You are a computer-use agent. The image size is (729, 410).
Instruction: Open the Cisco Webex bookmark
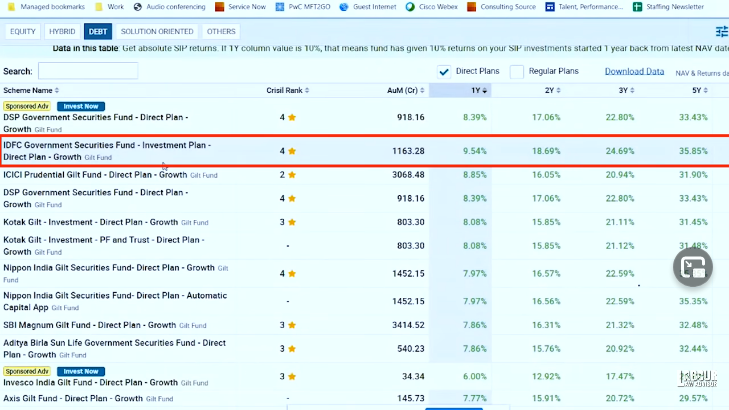pyautogui.click(x=431, y=7)
